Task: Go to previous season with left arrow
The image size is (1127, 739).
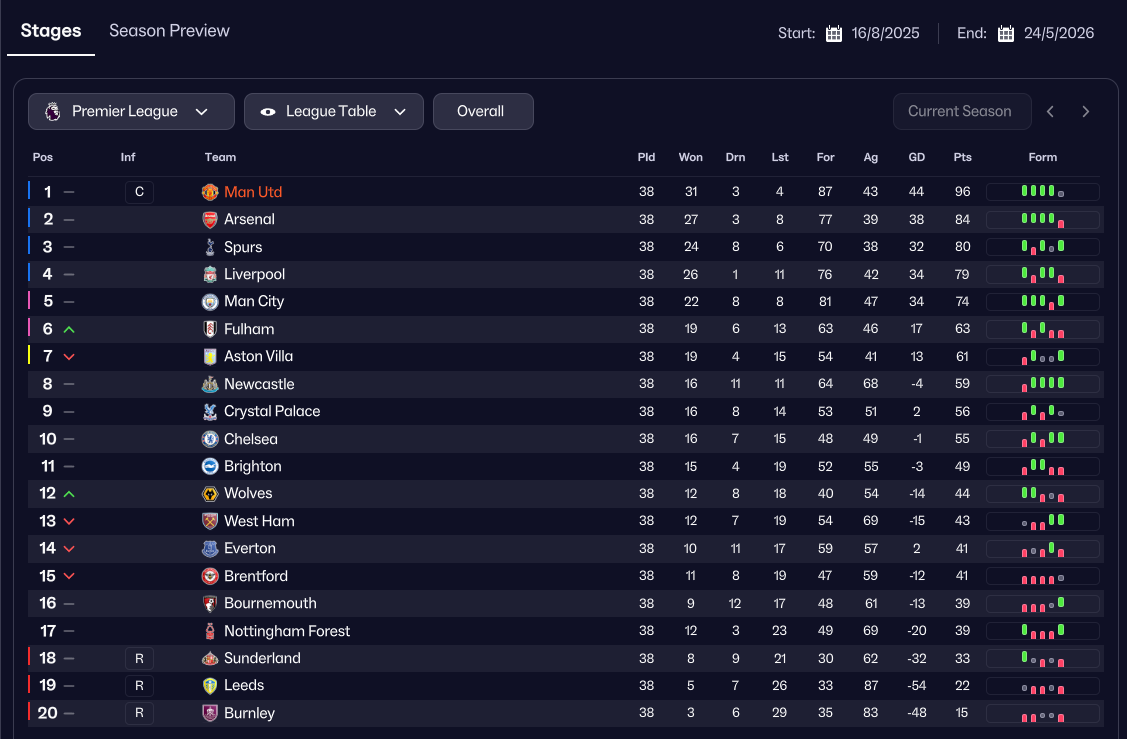Action: 1050,112
